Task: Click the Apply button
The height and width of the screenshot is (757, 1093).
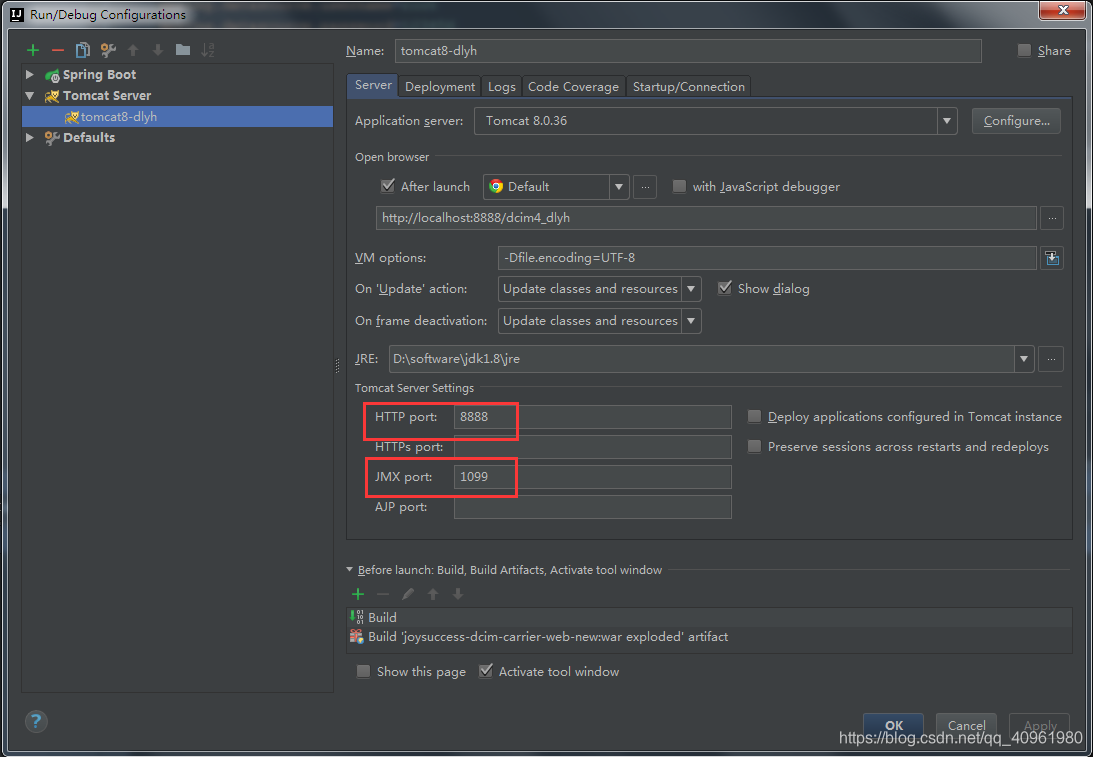Action: point(1039,725)
